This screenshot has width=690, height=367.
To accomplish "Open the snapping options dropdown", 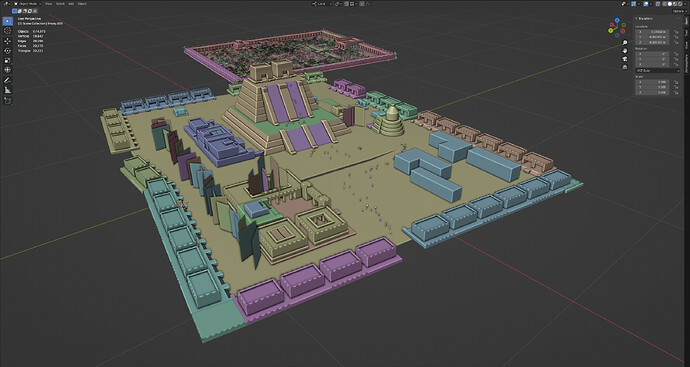I will (353, 4).
